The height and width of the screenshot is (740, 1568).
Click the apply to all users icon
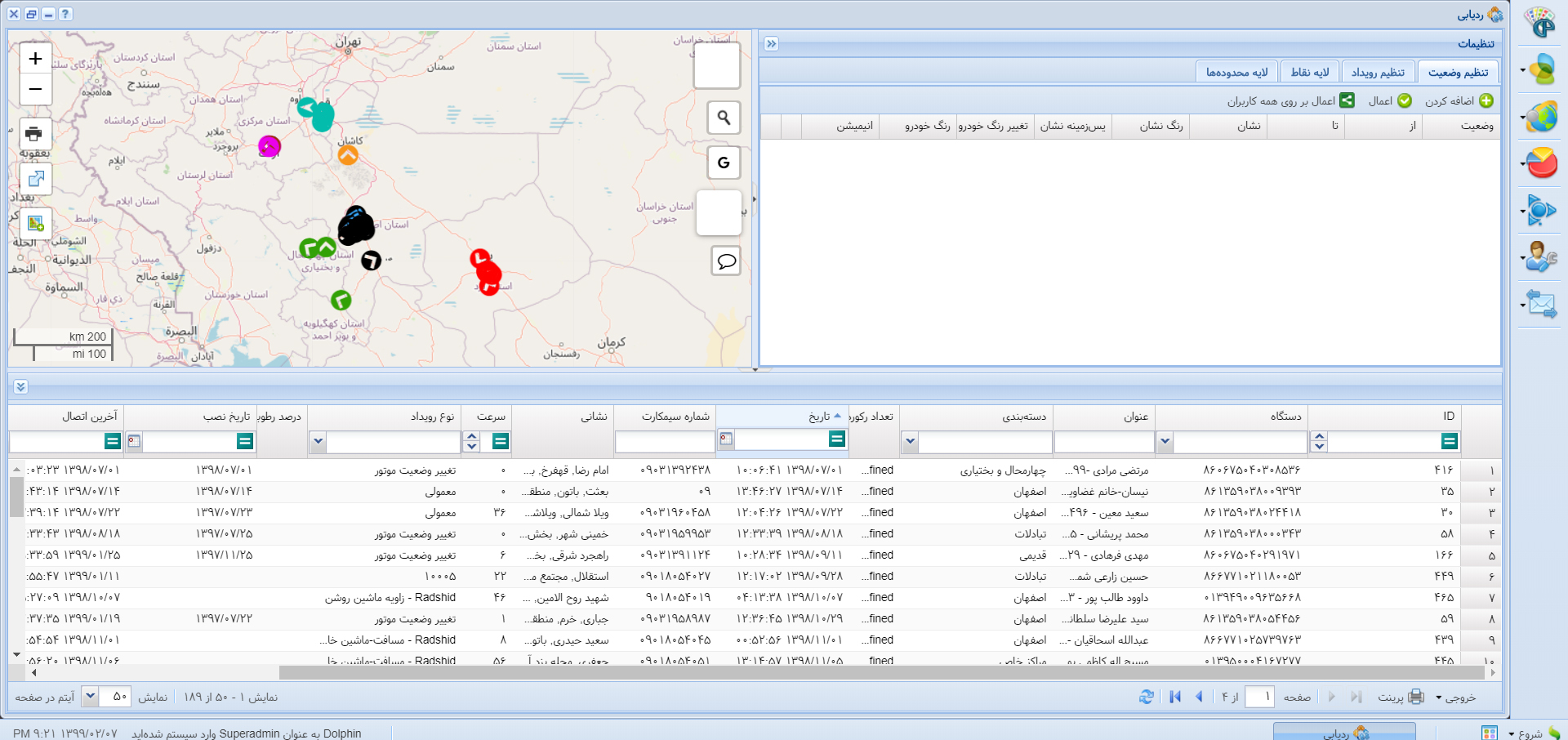(x=1347, y=100)
